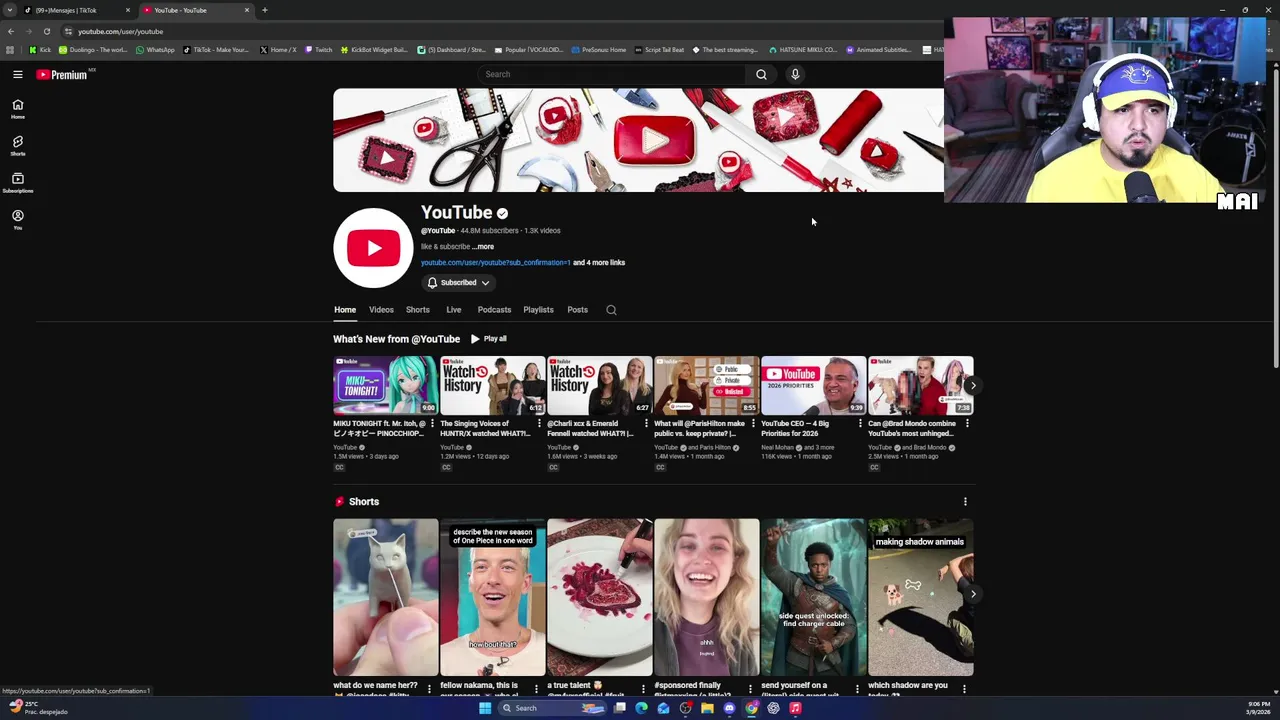Image resolution: width=1280 pixels, height=720 pixels.
Task: Open options menu for MIKU TONIGHT video
Action: point(432,424)
